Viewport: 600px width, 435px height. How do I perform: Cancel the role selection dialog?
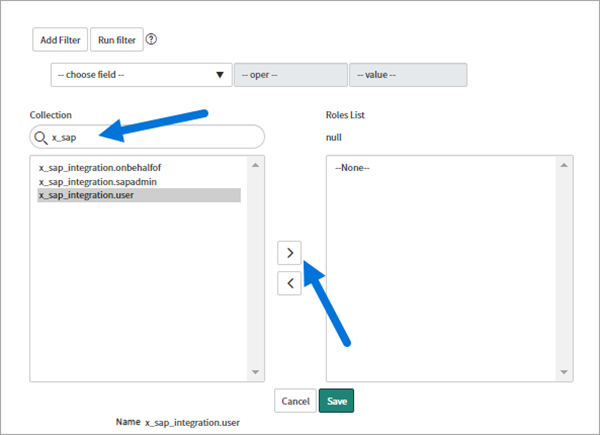tap(295, 401)
